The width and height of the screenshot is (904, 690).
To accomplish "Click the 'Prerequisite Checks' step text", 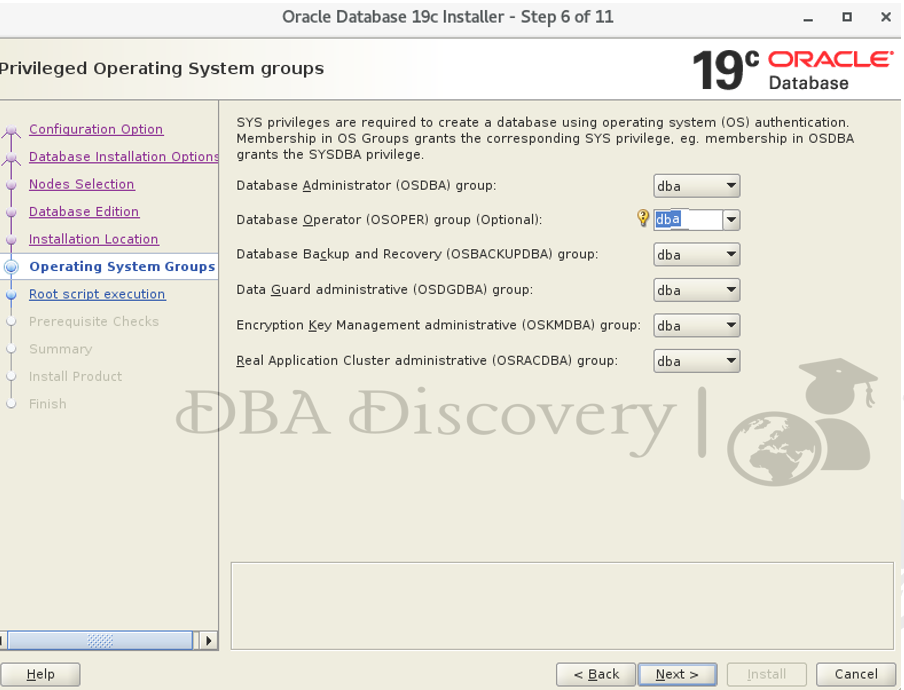I will [94, 322].
